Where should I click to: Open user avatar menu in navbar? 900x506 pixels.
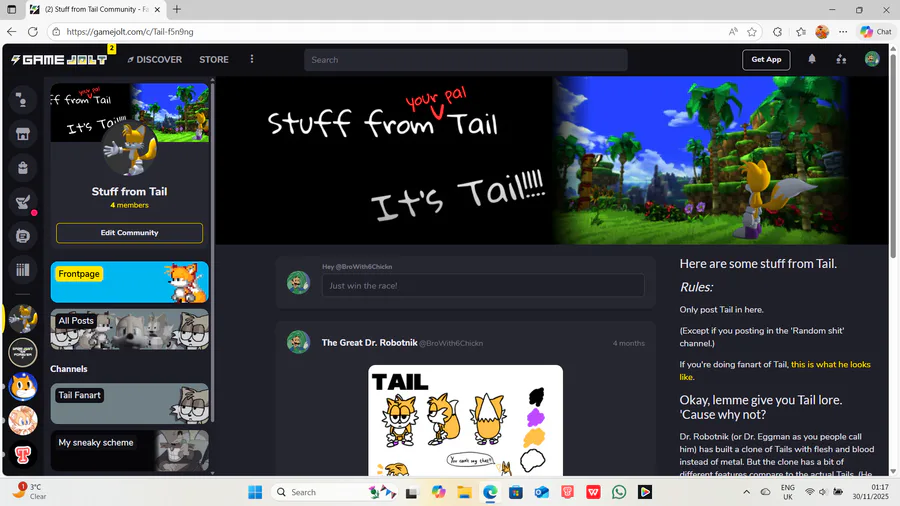(x=872, y=59)
